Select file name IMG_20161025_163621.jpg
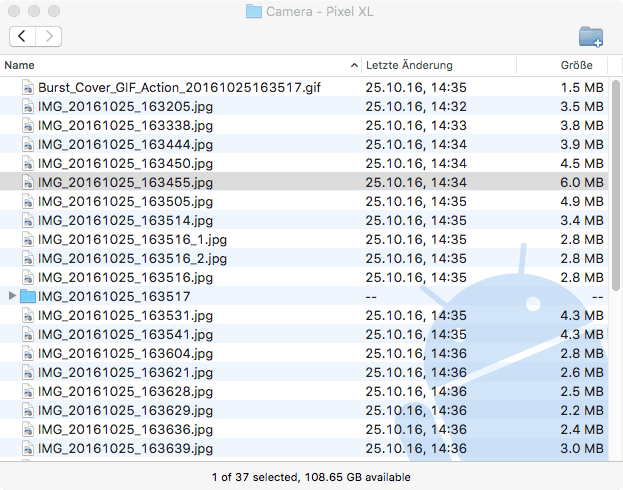623x490 pixels. (x=126, y=372)
